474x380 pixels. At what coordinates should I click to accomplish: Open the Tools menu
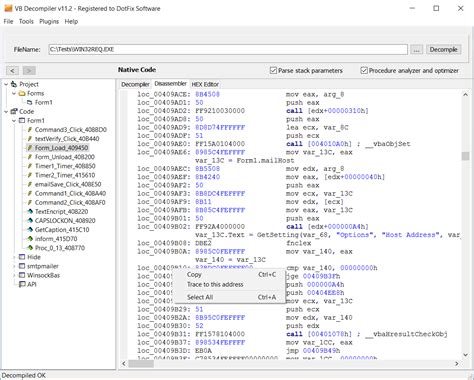point(26,21)
